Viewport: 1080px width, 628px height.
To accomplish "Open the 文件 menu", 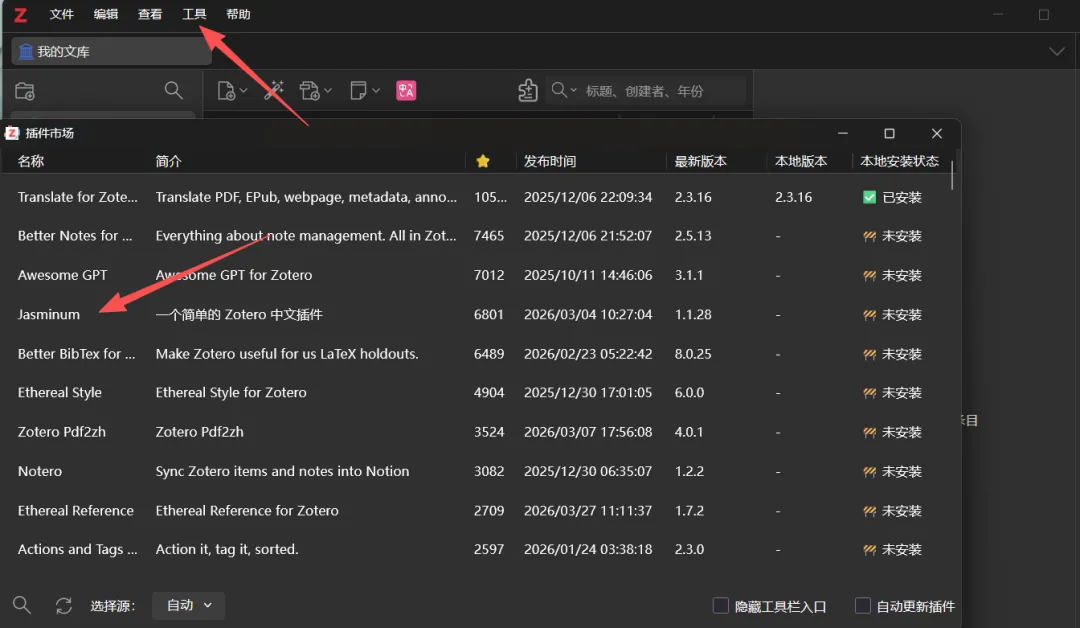I will (61, 14).
